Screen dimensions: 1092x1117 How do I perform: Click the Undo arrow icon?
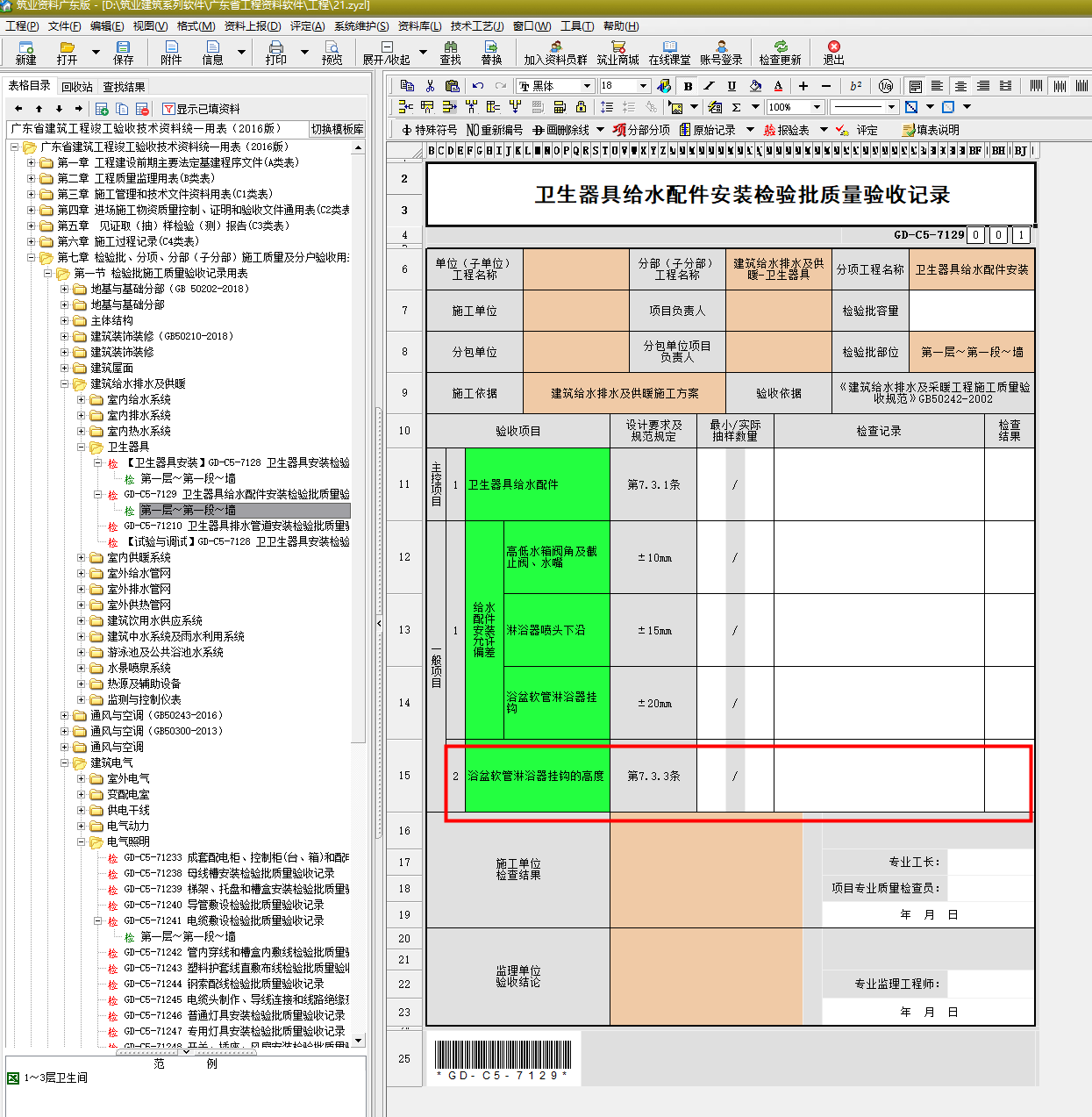click(x=478, y=85)
